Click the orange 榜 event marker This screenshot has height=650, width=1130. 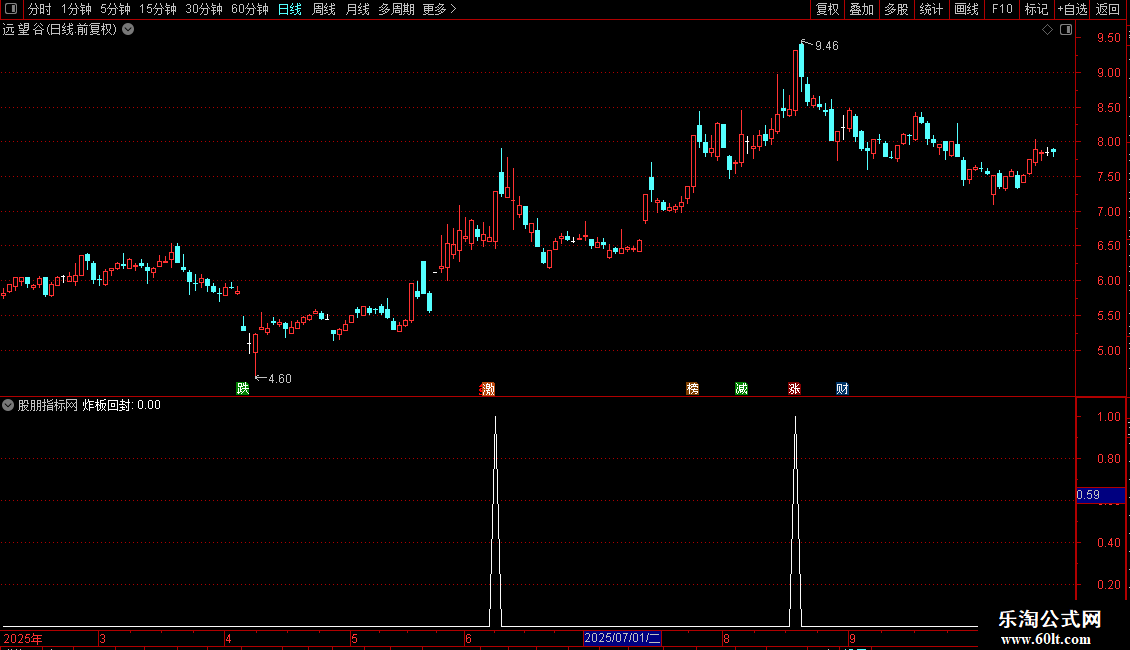[693, 388]
